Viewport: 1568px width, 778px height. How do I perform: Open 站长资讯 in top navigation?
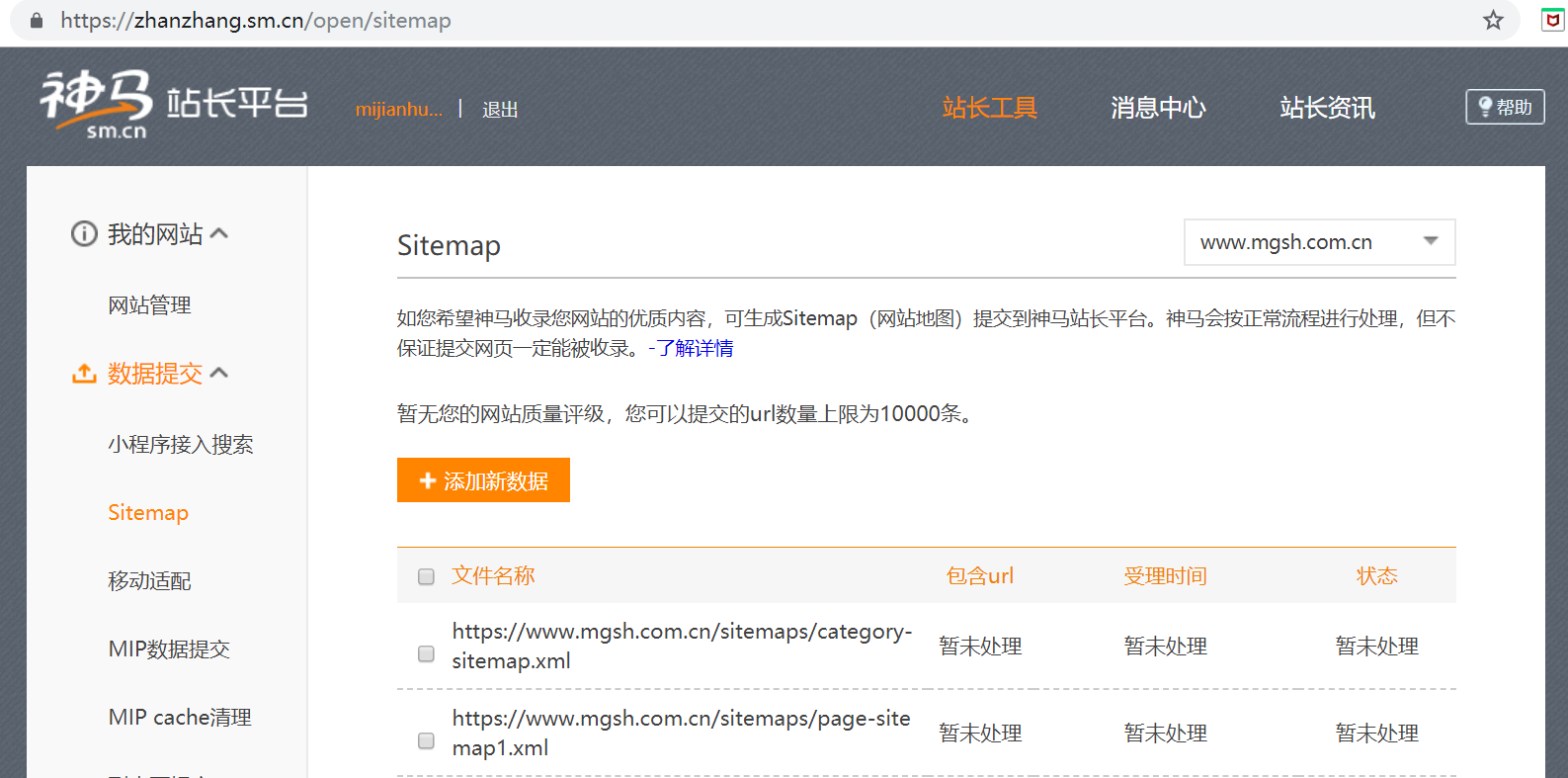click(1327, 108)
